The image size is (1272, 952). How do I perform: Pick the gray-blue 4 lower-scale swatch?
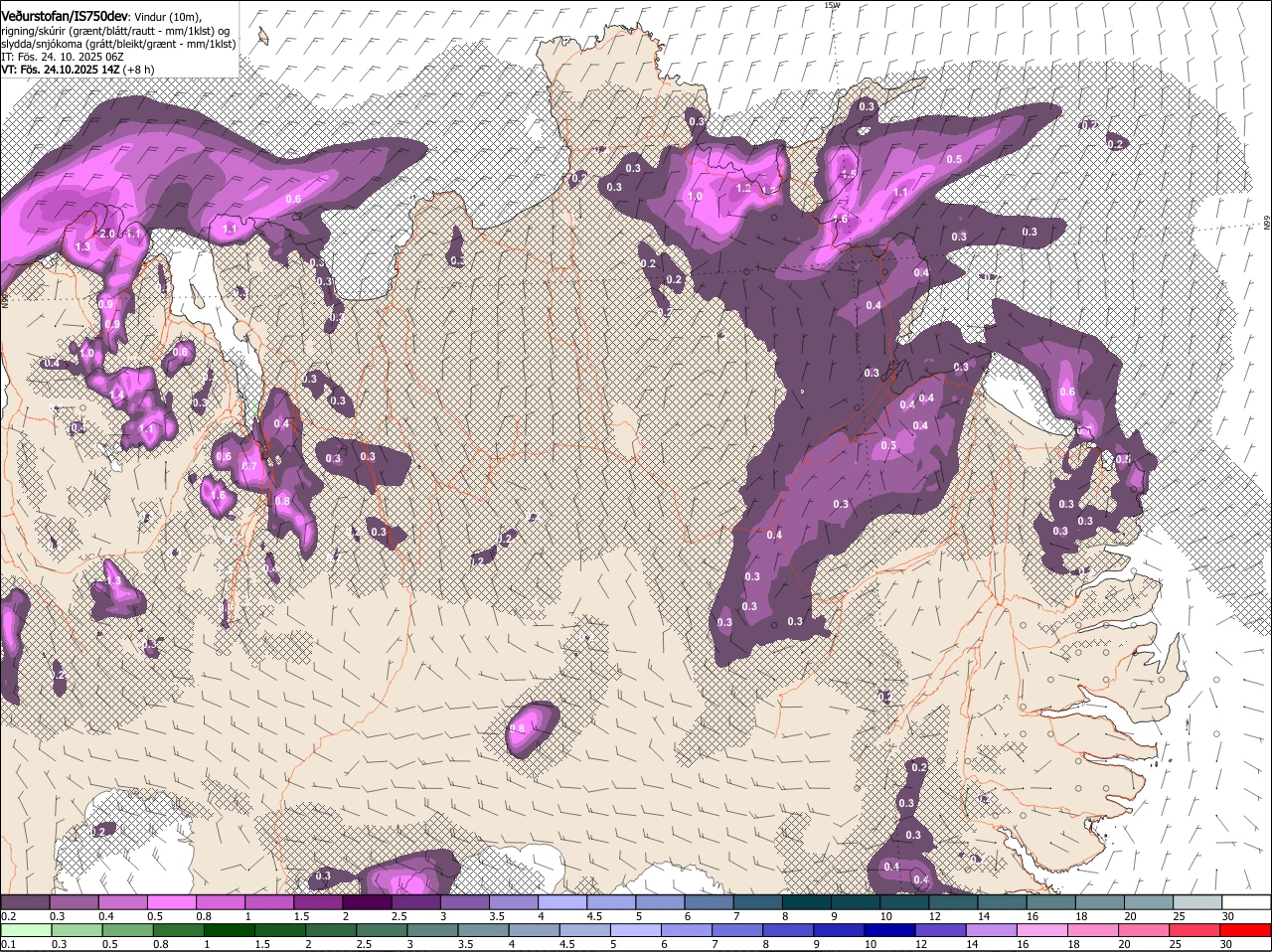pos(534,930)
